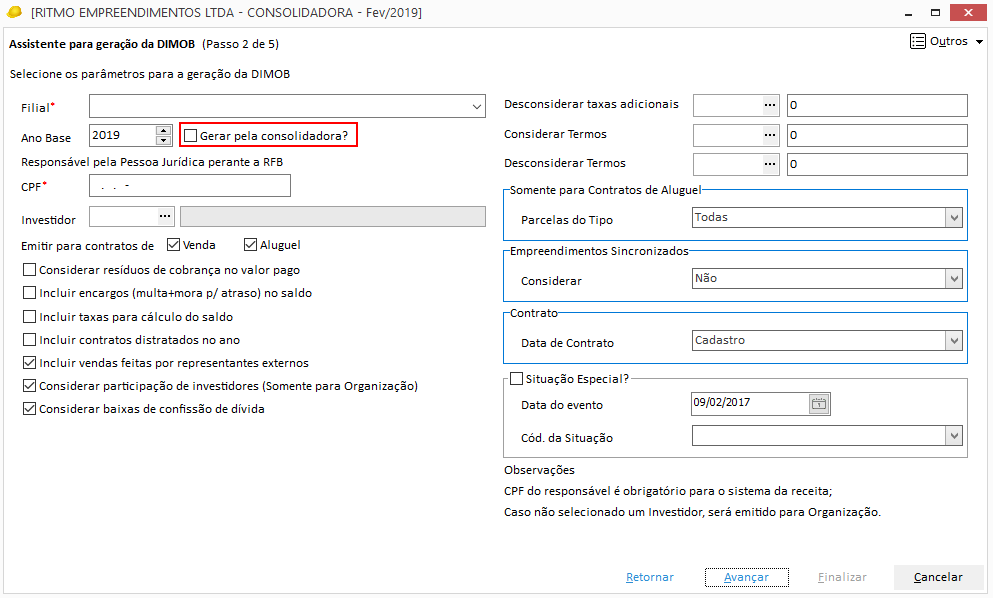
Task: Click the Retornar link
Action: click(x=650, y=577)
